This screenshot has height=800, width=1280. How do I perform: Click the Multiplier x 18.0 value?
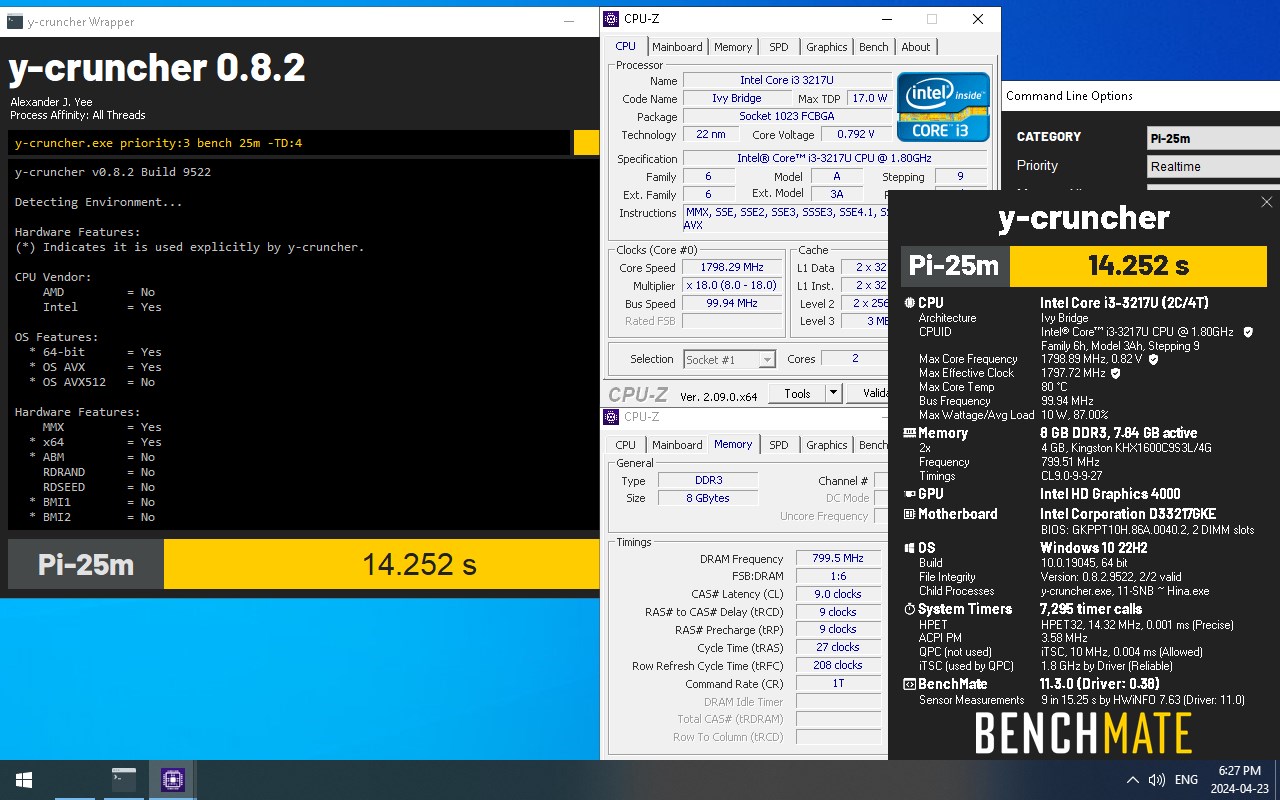732,286
